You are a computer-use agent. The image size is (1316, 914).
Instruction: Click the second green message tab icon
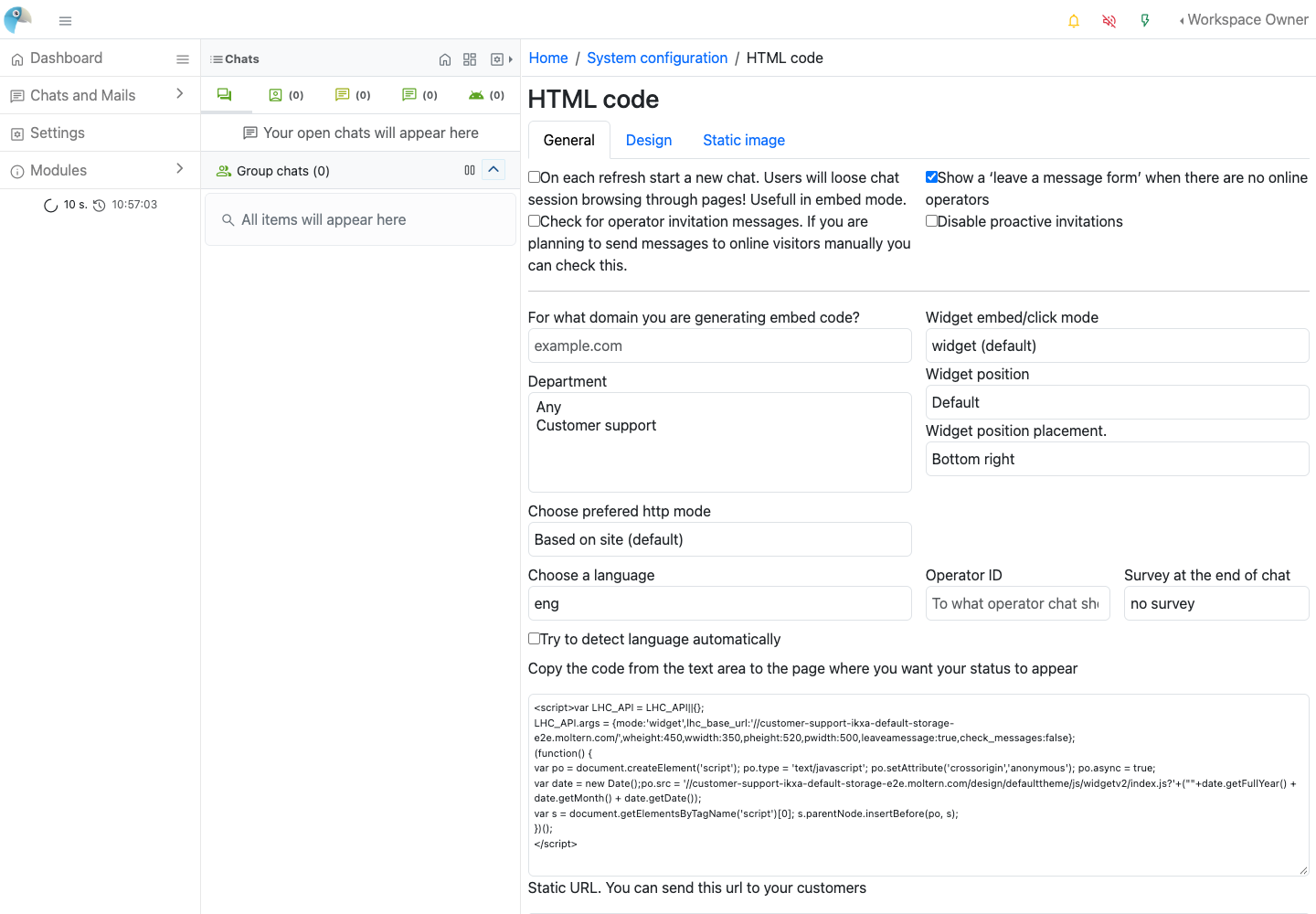click(409, 95)
